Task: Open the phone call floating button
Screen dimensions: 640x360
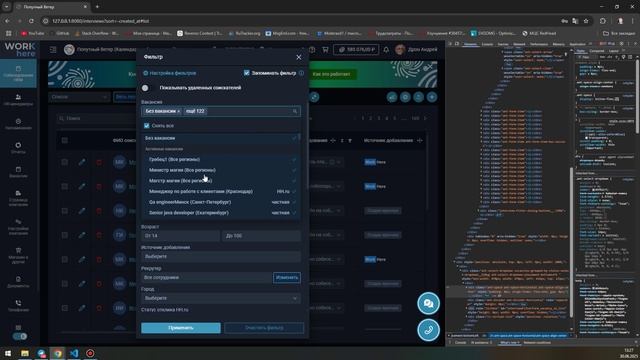Action: pyautogui.click(x=428, y=330)
